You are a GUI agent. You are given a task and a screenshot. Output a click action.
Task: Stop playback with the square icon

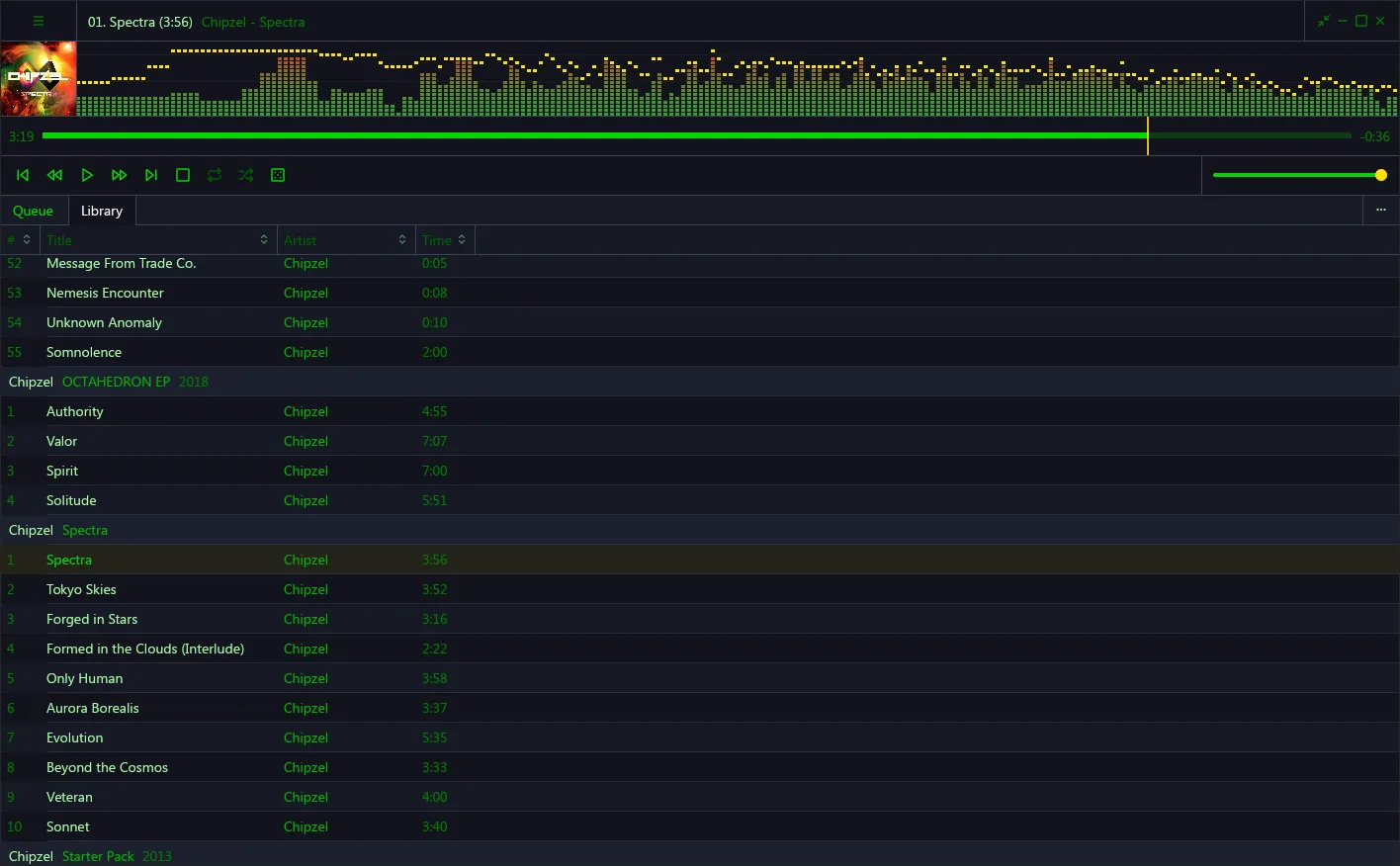pos(183,175)
